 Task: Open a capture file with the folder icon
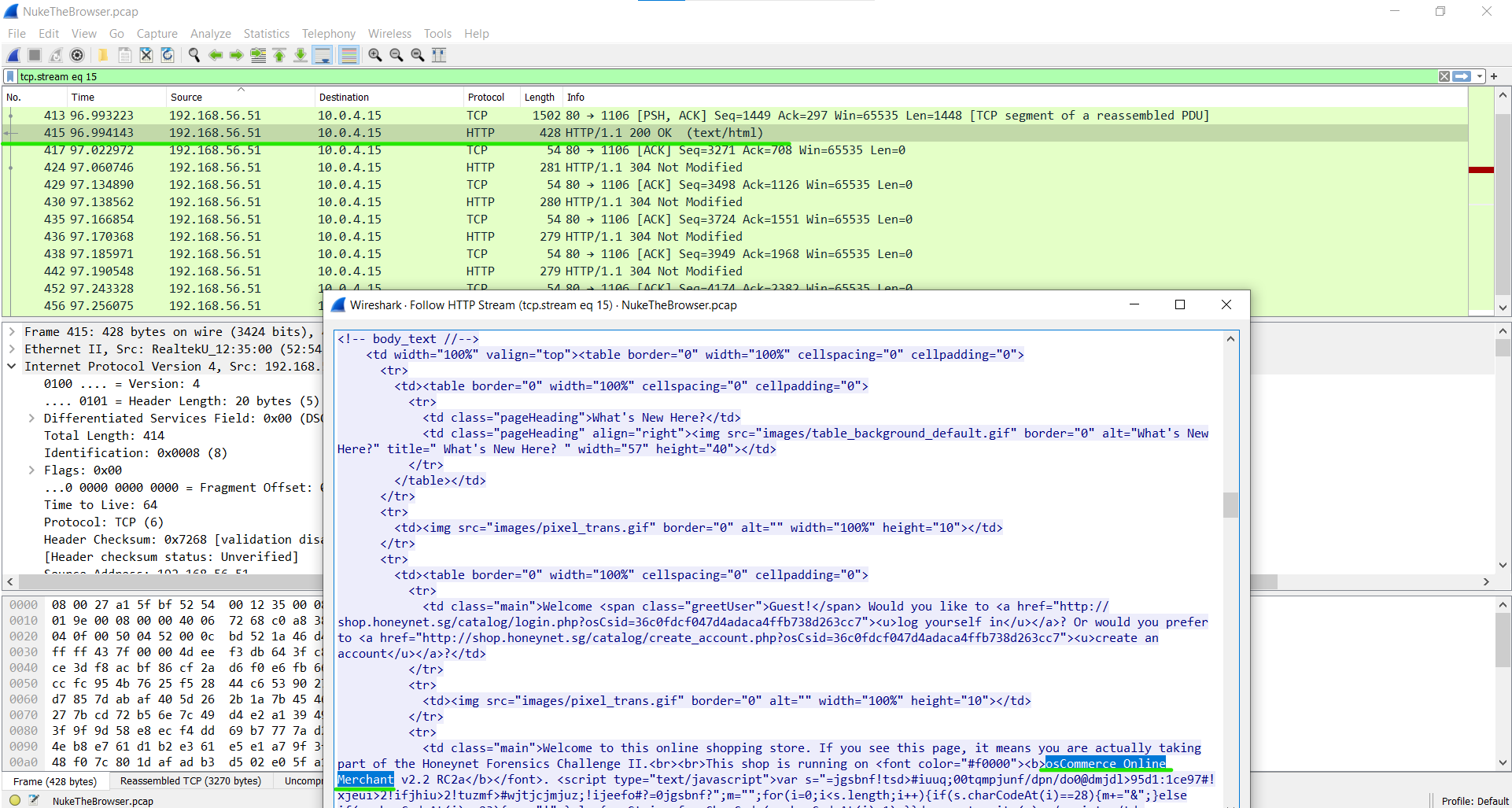coord(103,55)
